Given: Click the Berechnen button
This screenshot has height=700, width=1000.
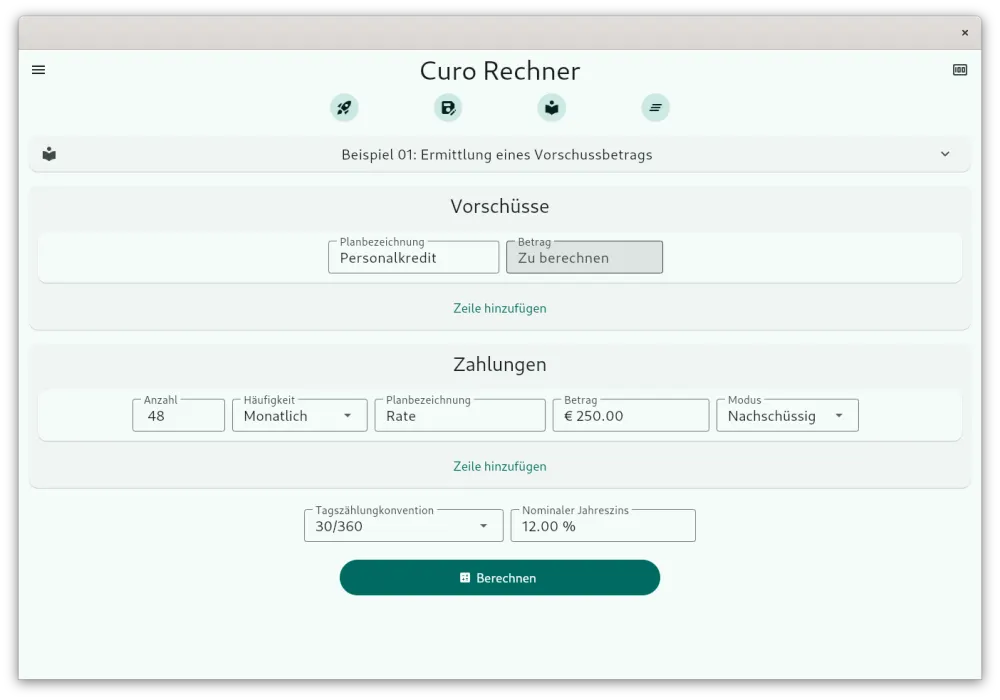Looking at the screenshot, I should [500, 578].
